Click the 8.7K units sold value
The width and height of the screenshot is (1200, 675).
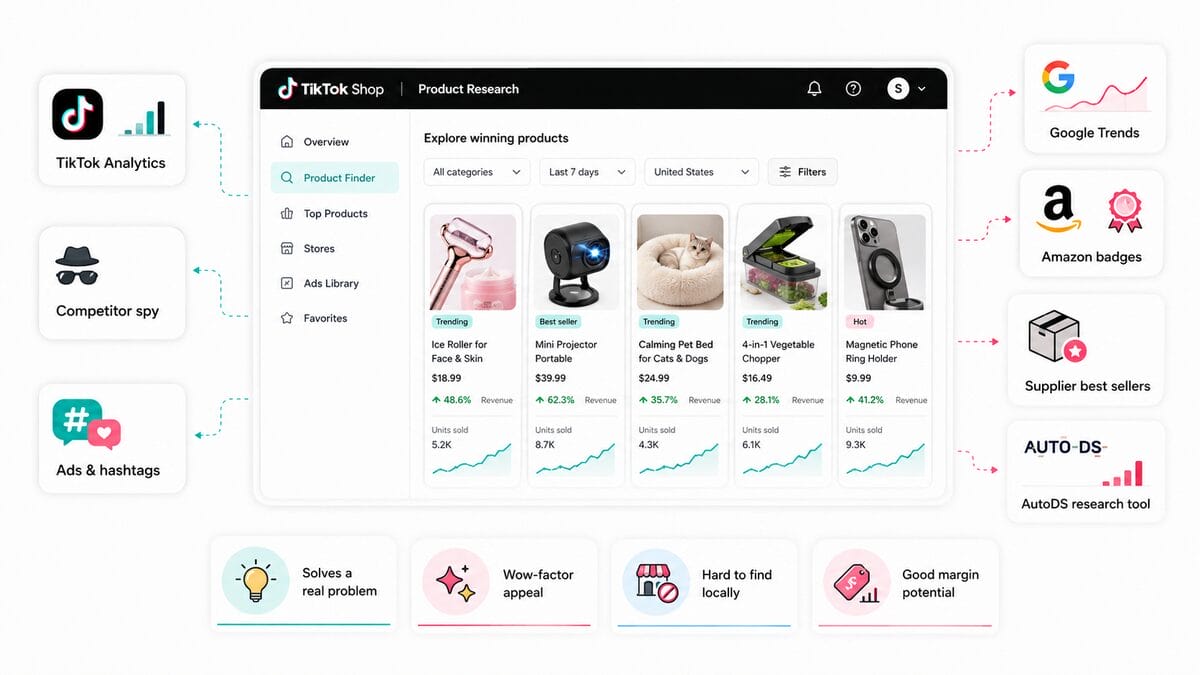click(x=545, y=444)
